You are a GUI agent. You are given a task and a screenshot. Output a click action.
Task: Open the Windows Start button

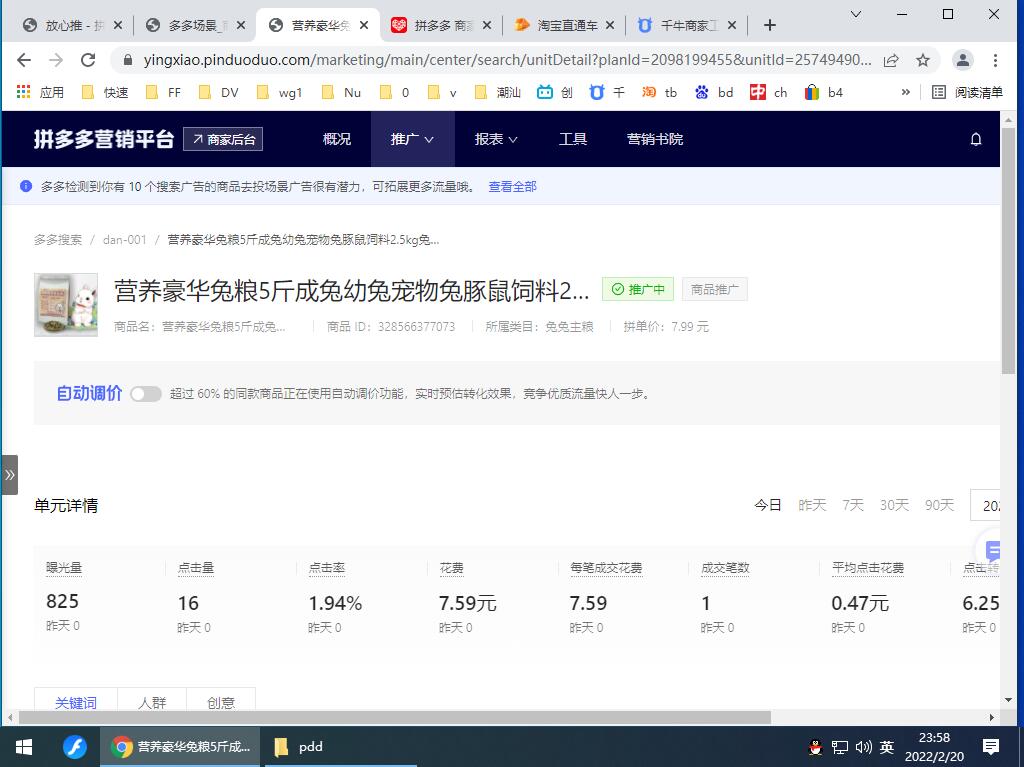click(x=24, y=747)
